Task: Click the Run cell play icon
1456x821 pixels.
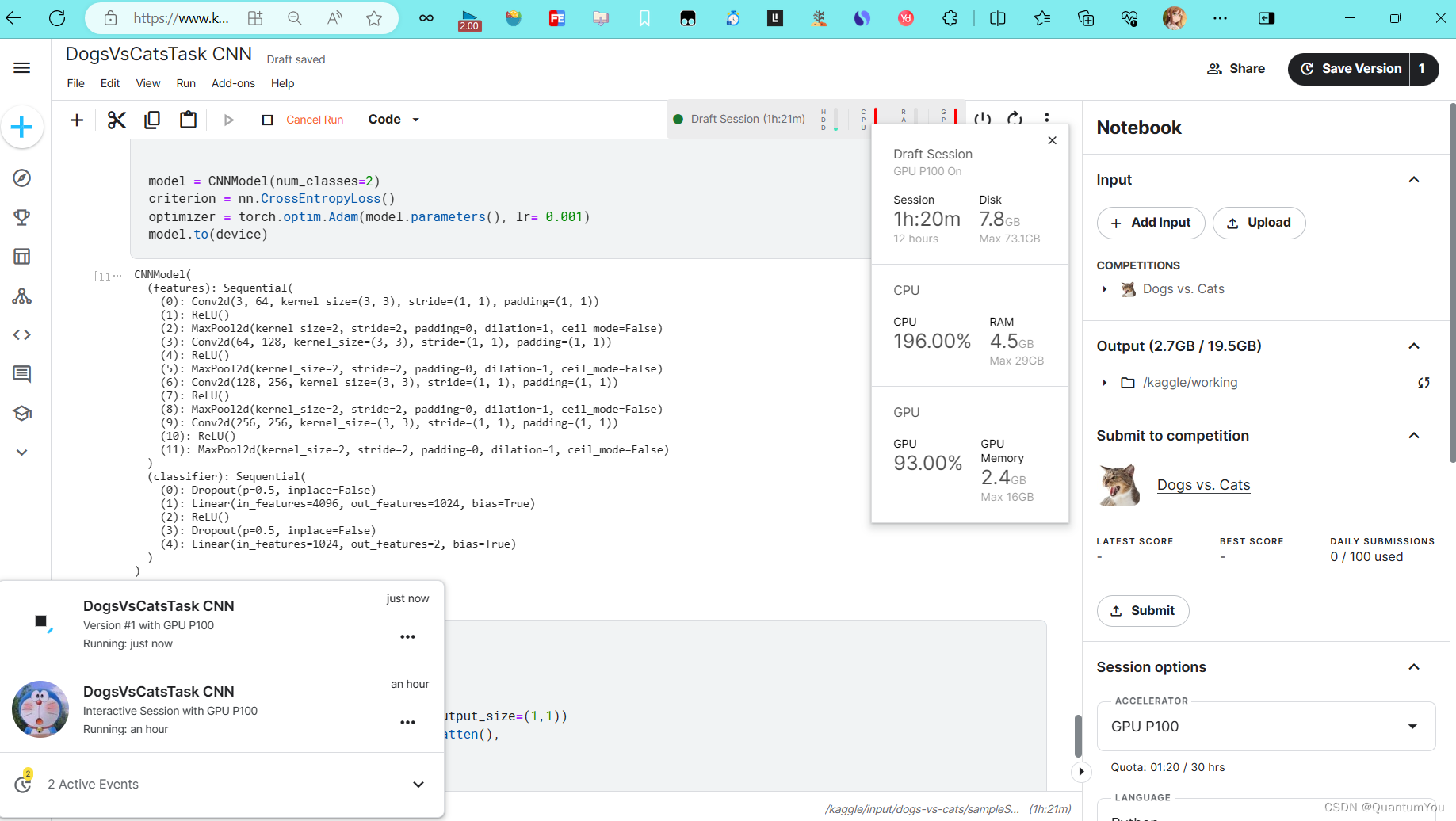Action: (x=229, y=120)
